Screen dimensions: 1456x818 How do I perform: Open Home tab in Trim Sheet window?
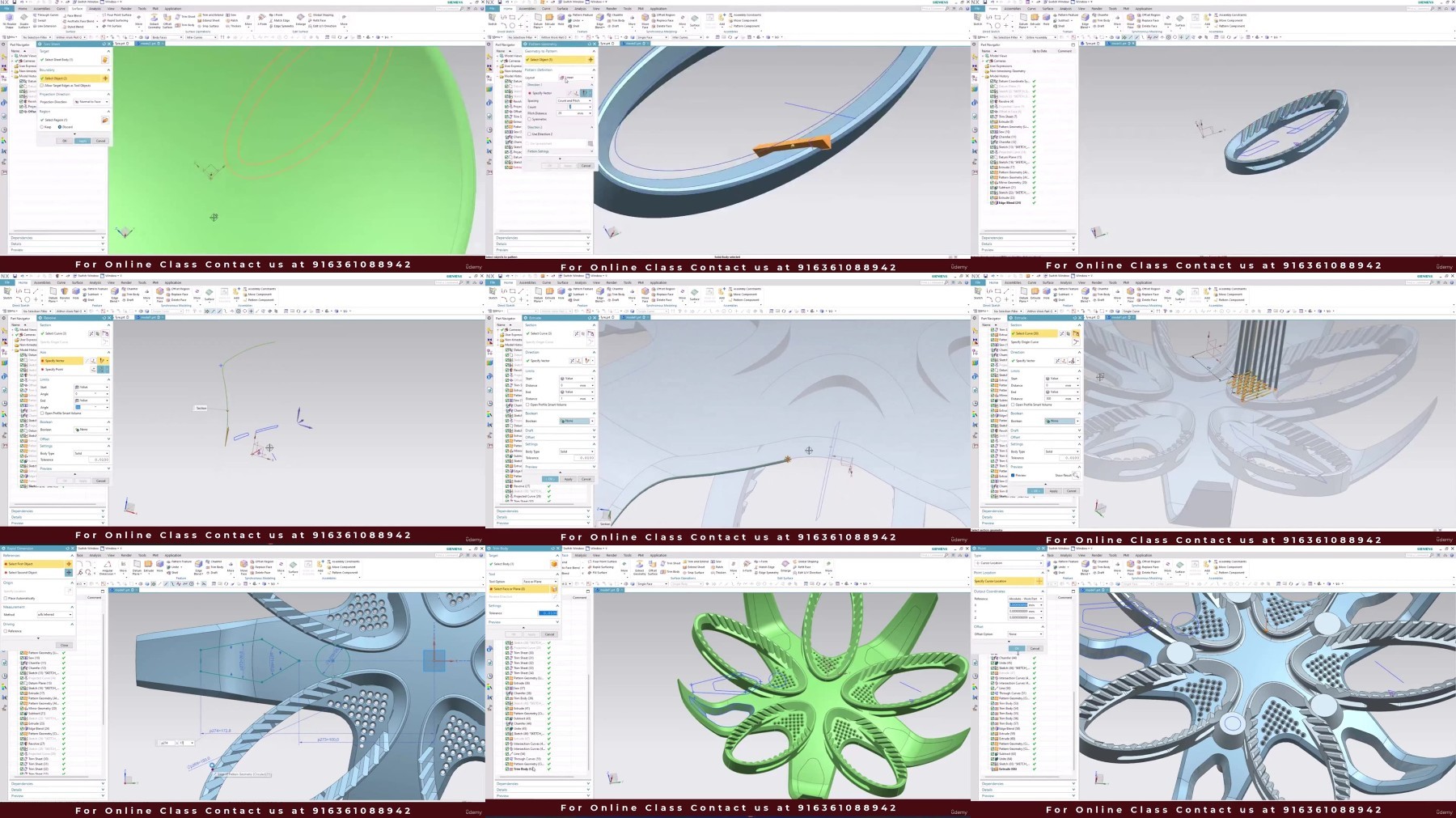23,8
